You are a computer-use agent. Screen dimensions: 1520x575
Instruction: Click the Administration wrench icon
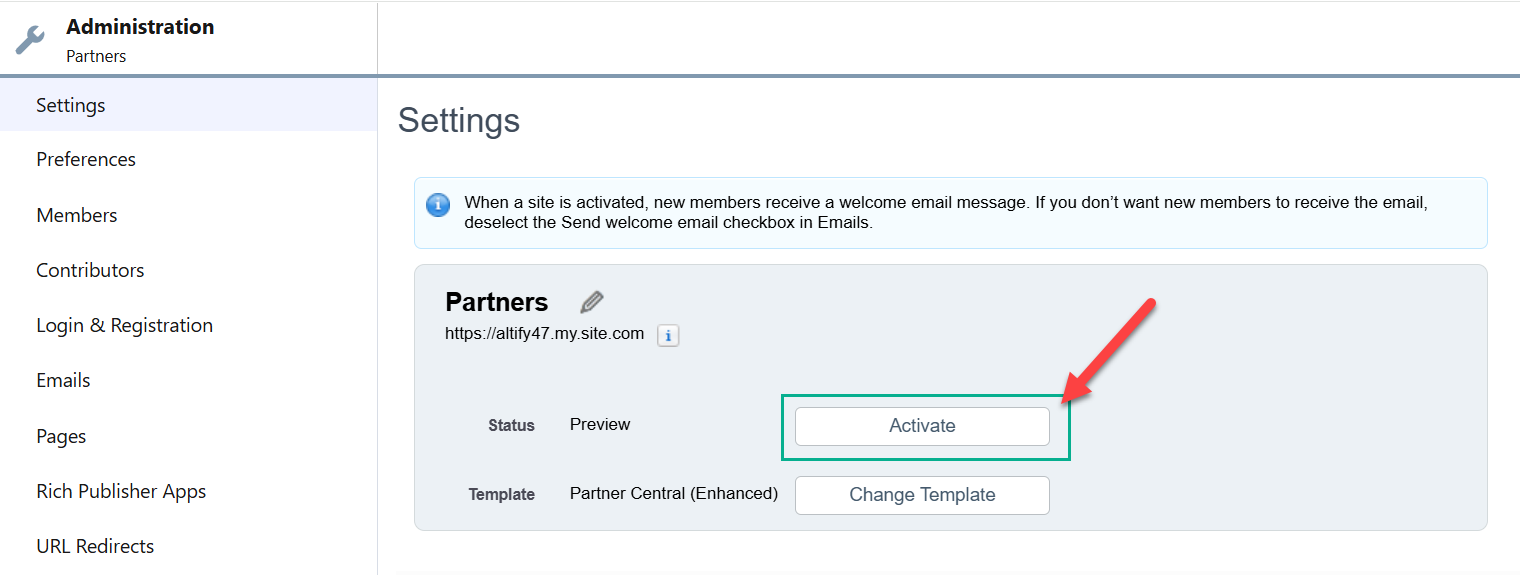click(x=31, y=40)
